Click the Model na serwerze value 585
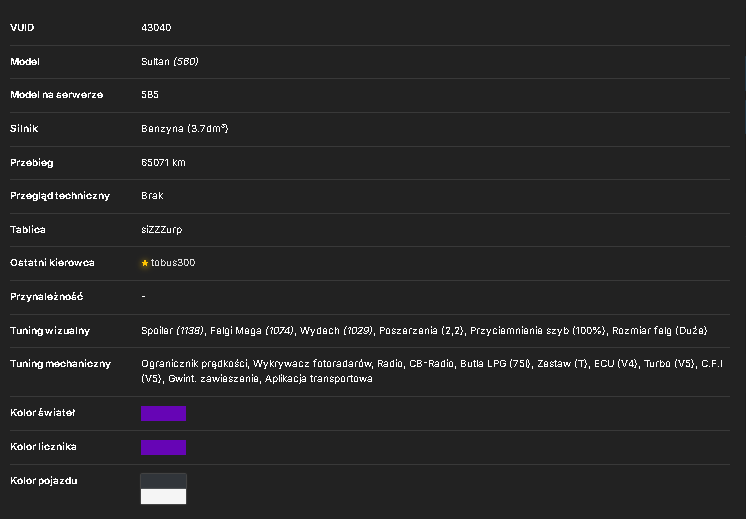 [150, 95]
